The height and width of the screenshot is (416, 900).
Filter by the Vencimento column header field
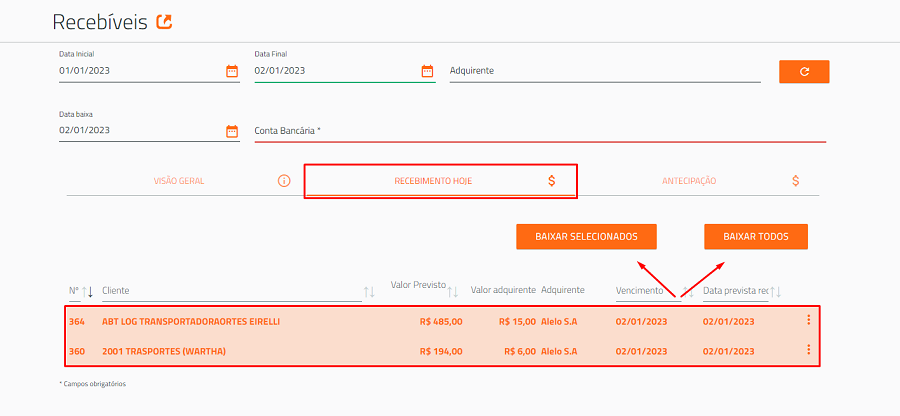[x=648, y=291]
